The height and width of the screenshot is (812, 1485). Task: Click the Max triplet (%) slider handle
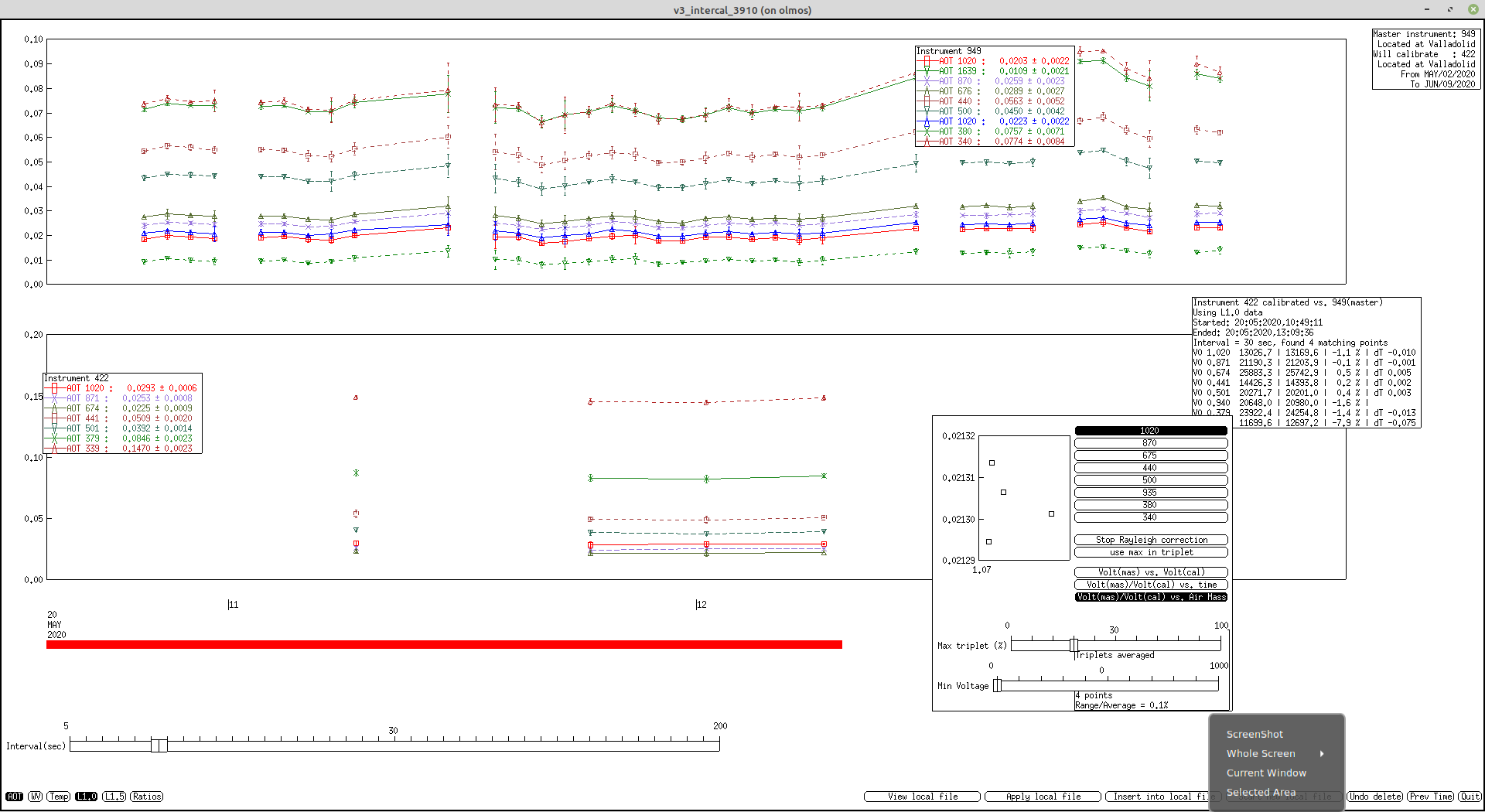(1074, 645)
